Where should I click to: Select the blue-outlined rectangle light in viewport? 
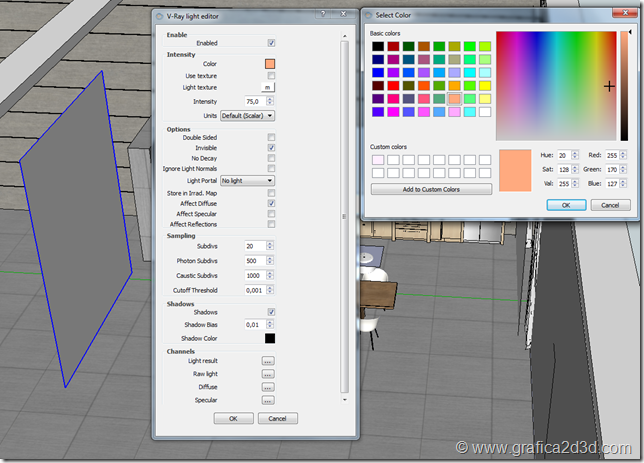(78, 230)
